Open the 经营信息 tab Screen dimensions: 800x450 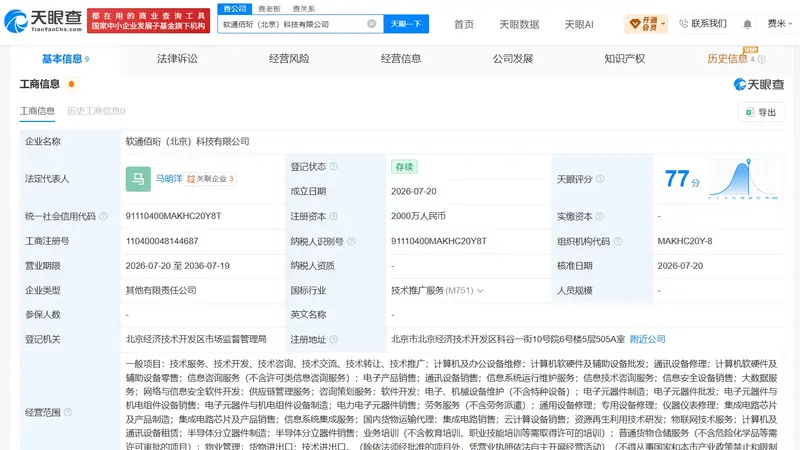coord(401,59)
